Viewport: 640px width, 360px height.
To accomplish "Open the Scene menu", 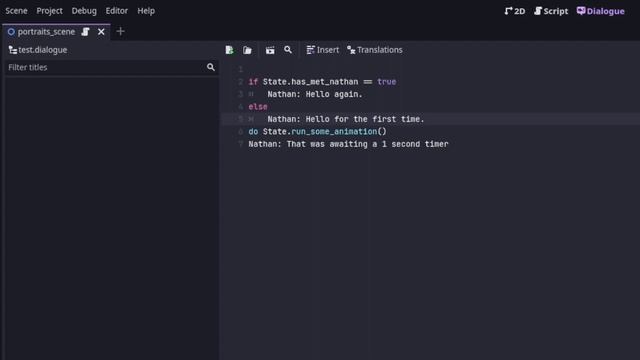I will point(16,11).
